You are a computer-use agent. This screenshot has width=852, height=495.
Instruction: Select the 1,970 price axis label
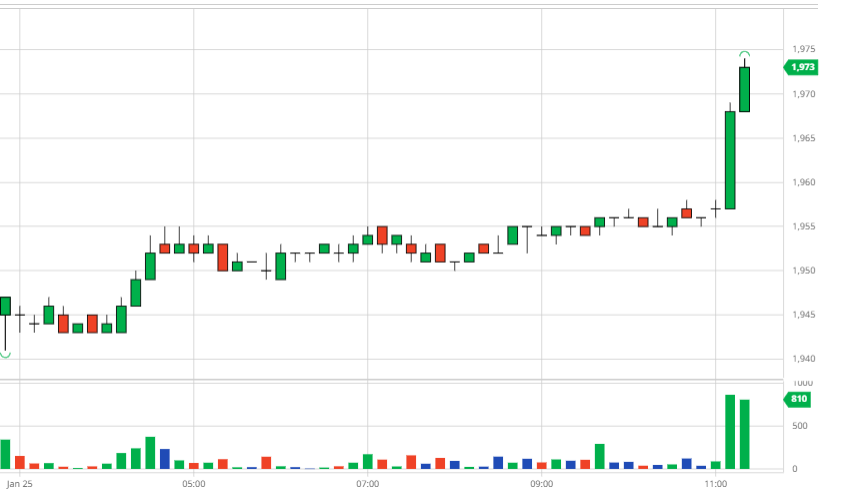[804, 94]
